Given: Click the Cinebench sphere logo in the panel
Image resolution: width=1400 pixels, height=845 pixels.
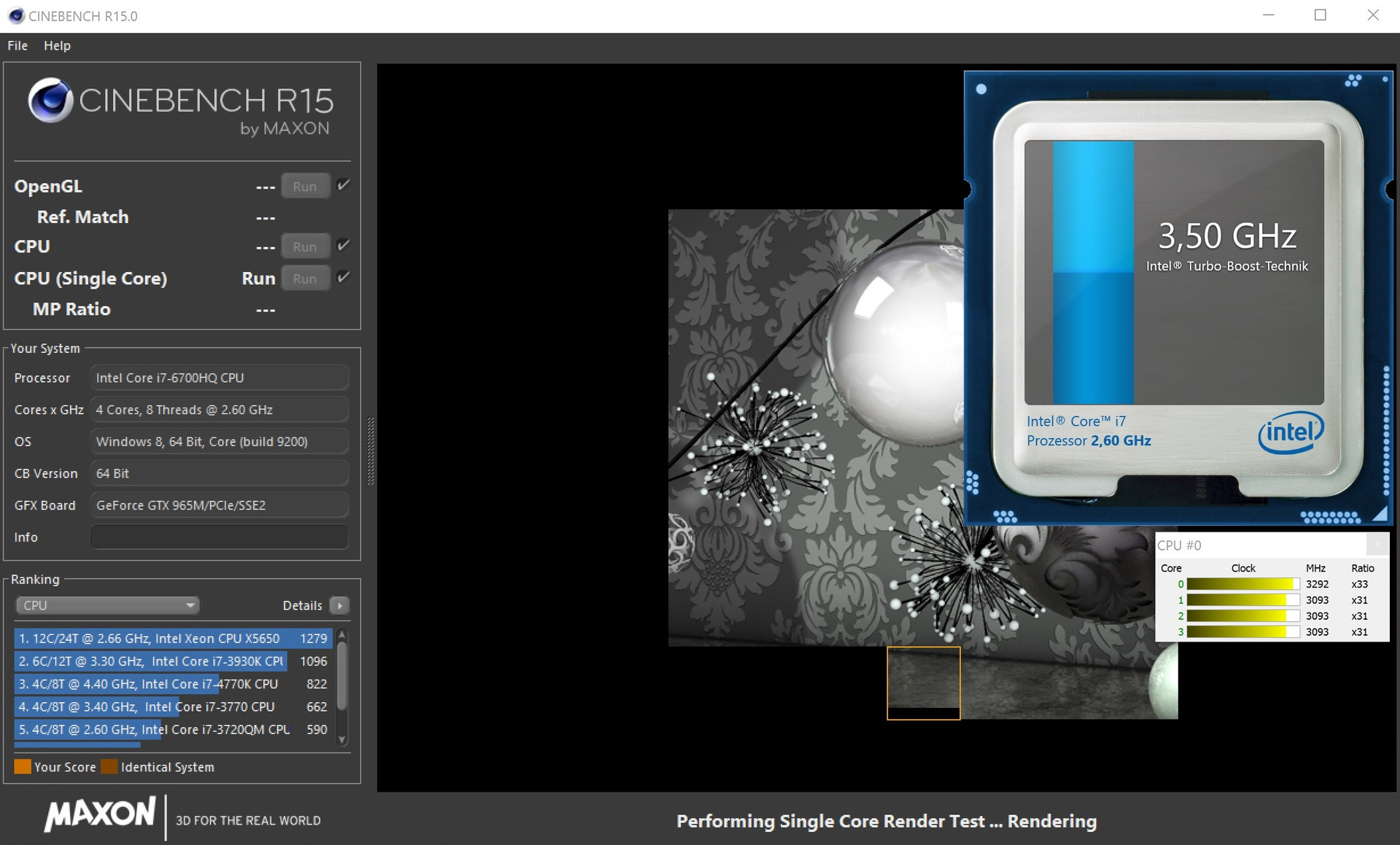Looking at the screenshot, I should [x=50, y=101].
